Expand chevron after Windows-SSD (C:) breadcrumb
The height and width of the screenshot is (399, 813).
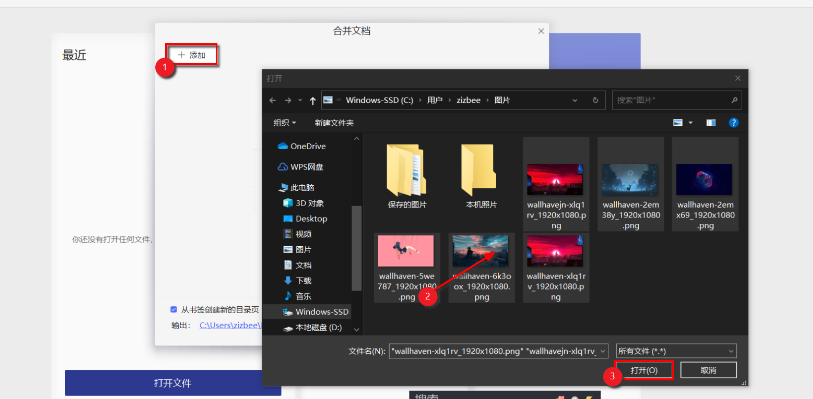pos(420,101)
